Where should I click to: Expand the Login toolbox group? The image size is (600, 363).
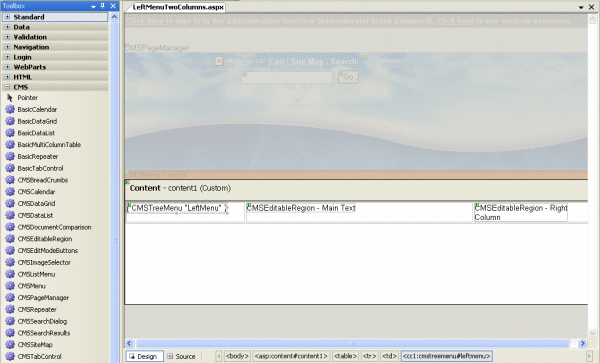7,57
